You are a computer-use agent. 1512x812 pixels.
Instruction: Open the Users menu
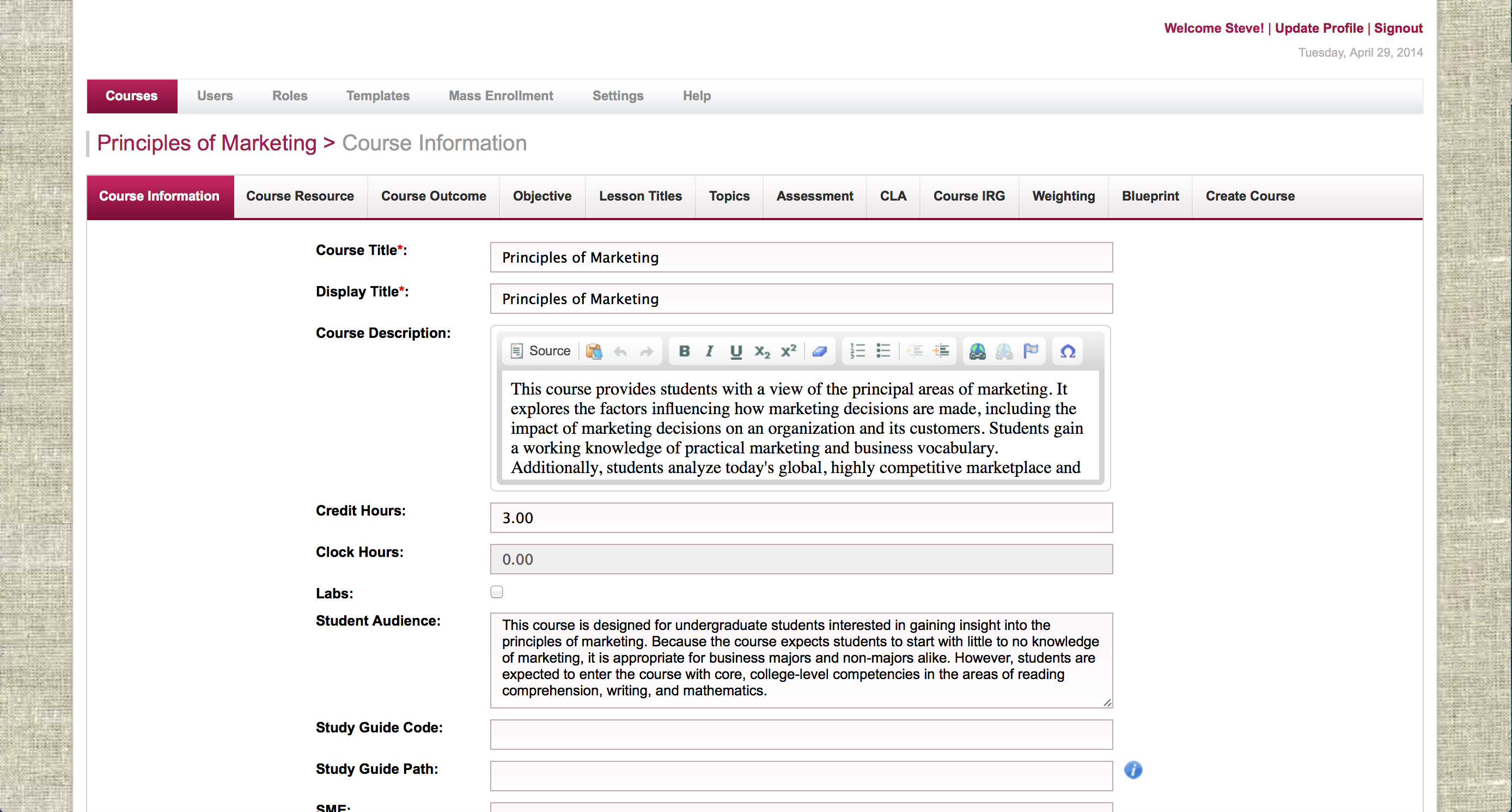[x=215, y=96]
